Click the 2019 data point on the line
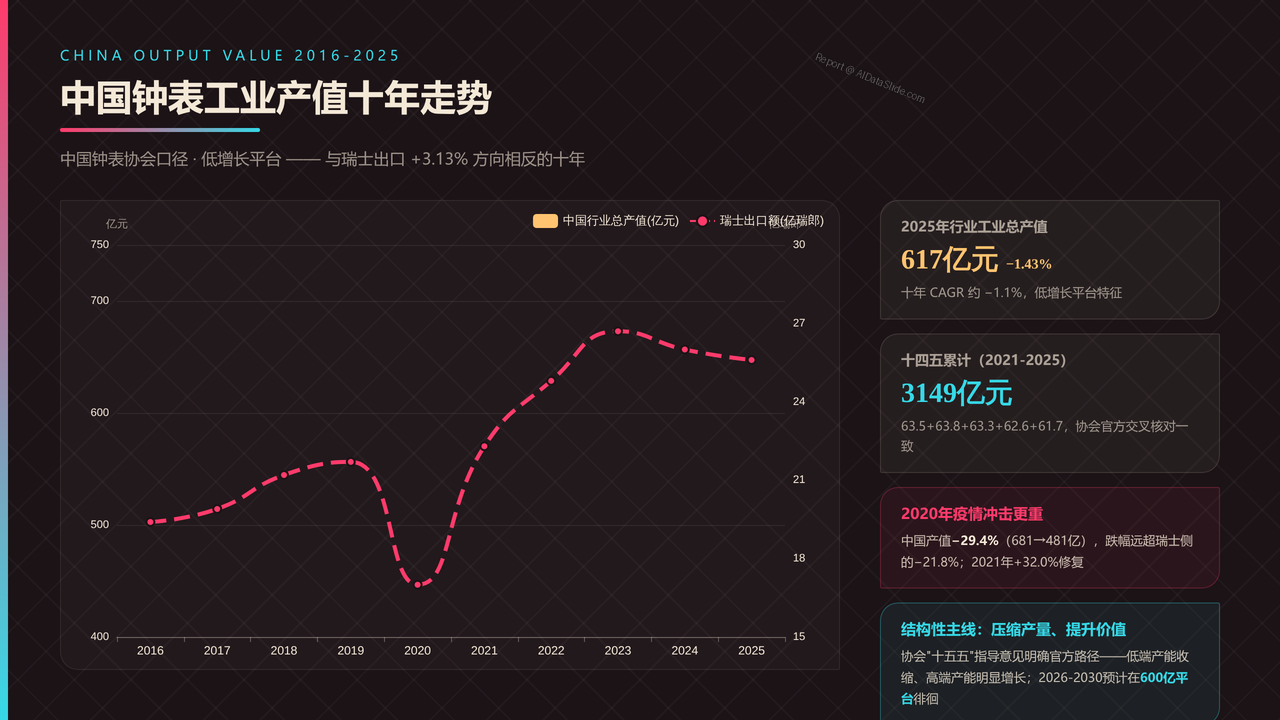Image resolution: width=1280 pixels, height=720 pixels. click(350, 462)
